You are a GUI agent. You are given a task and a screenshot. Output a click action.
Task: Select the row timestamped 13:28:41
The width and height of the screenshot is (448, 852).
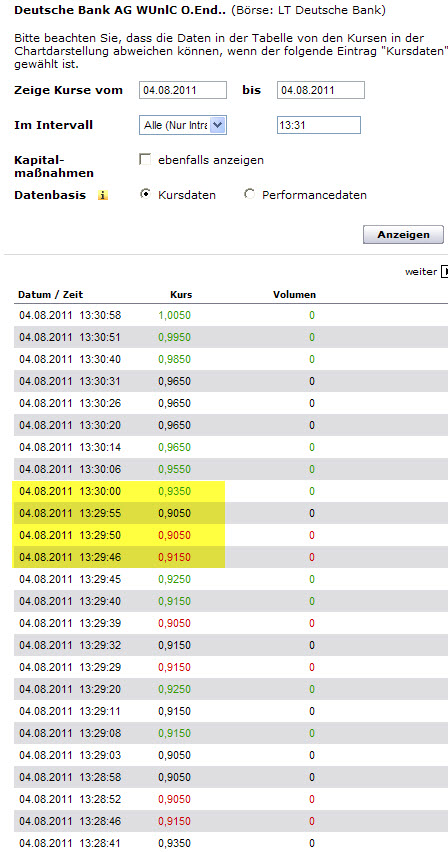[231, 843]
